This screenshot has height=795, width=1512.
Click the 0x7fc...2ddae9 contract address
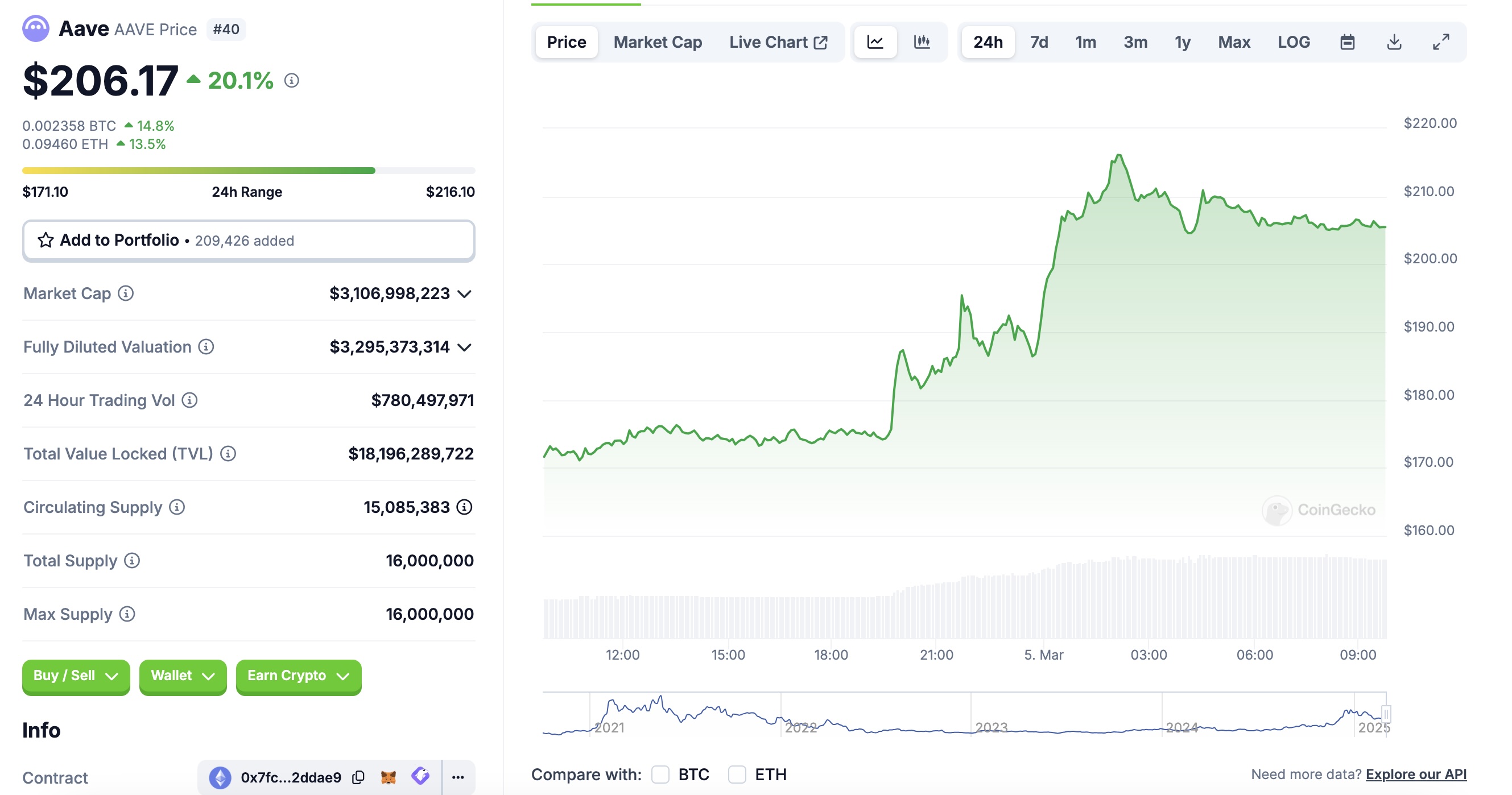[x=291, y=777]
